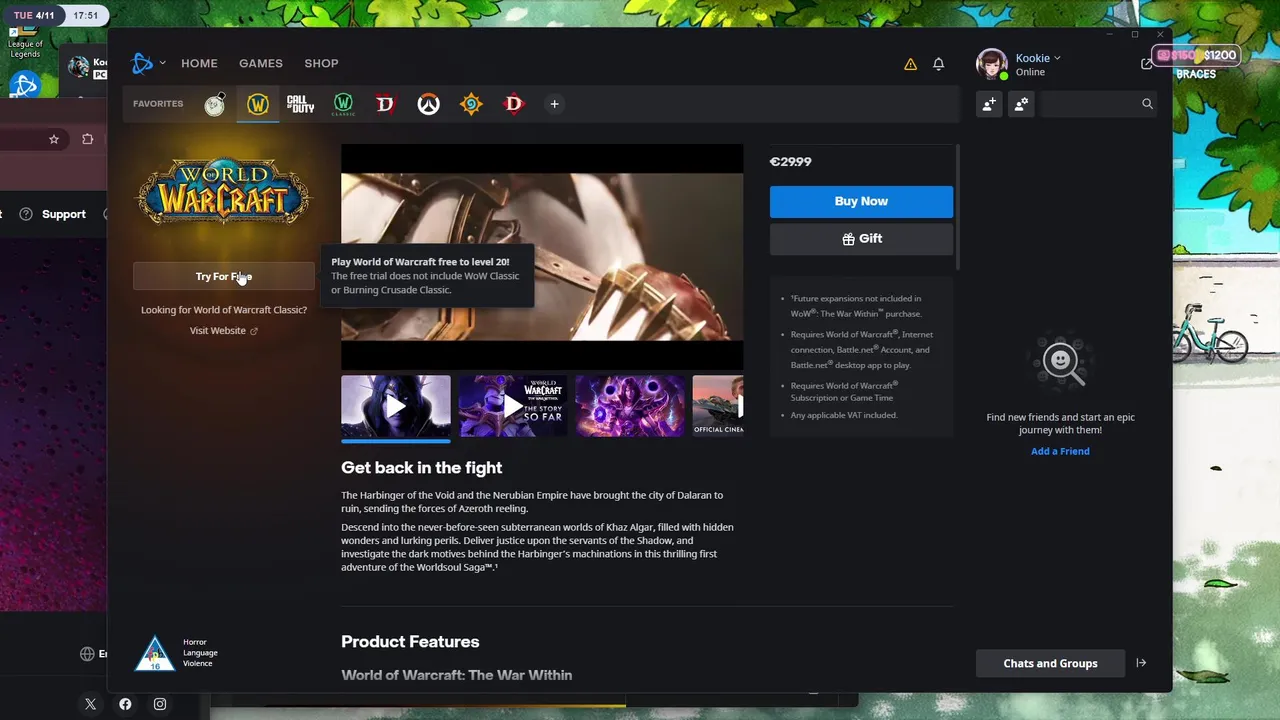Screen dimensions: 1280x720
Task: Open the GAMES tab
Action: pos(261,63)
